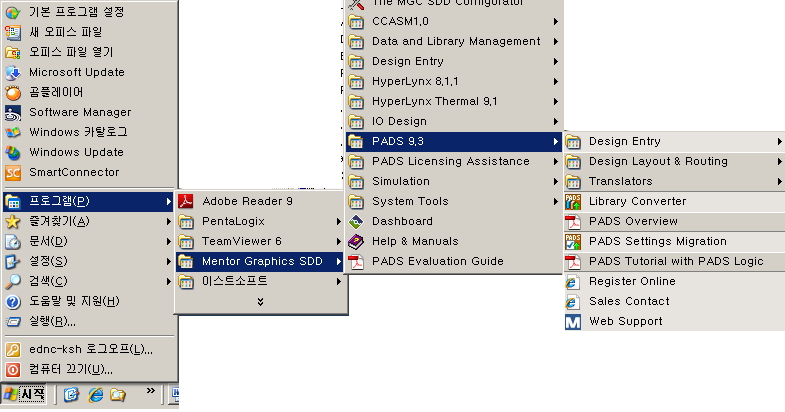The height and width of the screenshot is (412, 785).
Task: Open the Simulation folder menu
Action: pos(454,182)
